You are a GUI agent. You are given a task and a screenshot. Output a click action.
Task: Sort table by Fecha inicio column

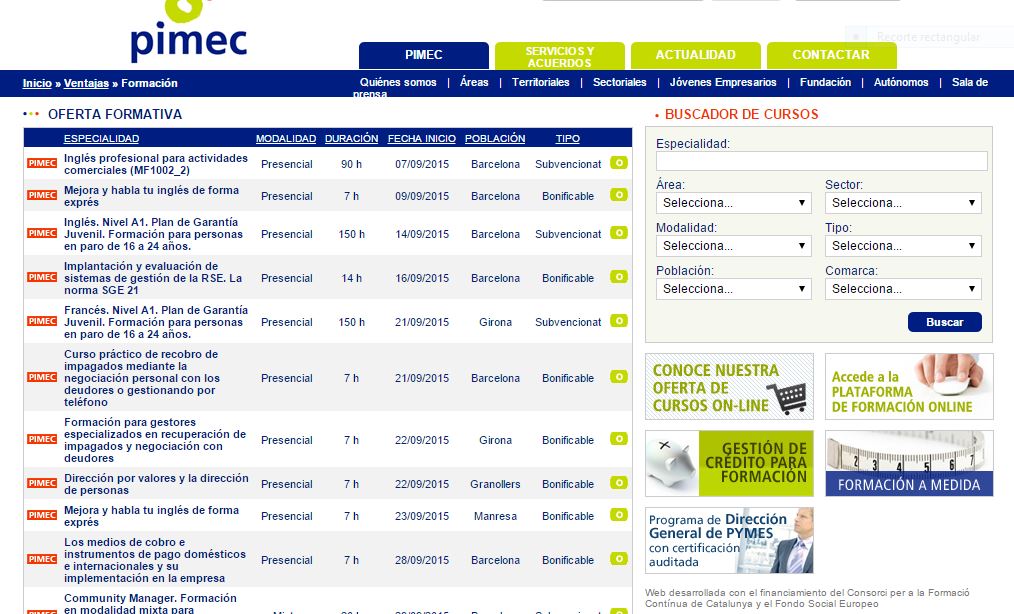[422, 138]
